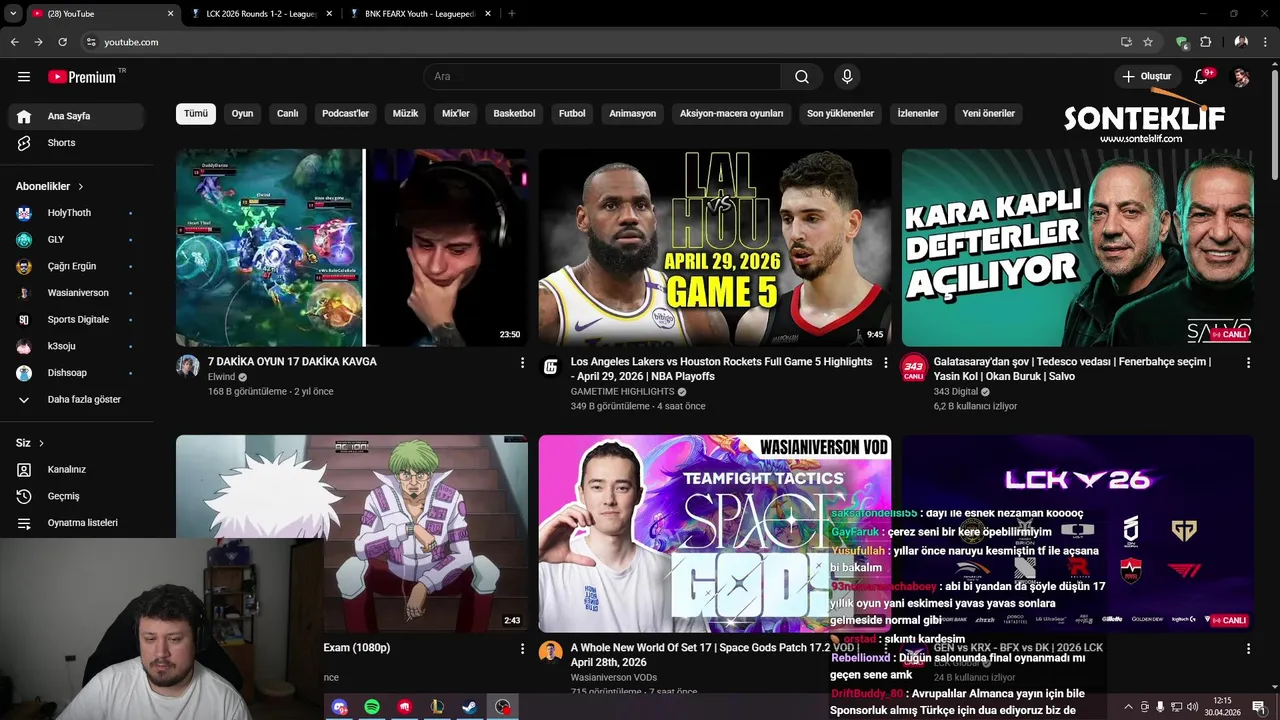Select the Aksiyon-macera oyunları chip
This screenshot has width=1280, height=720.
732,113
